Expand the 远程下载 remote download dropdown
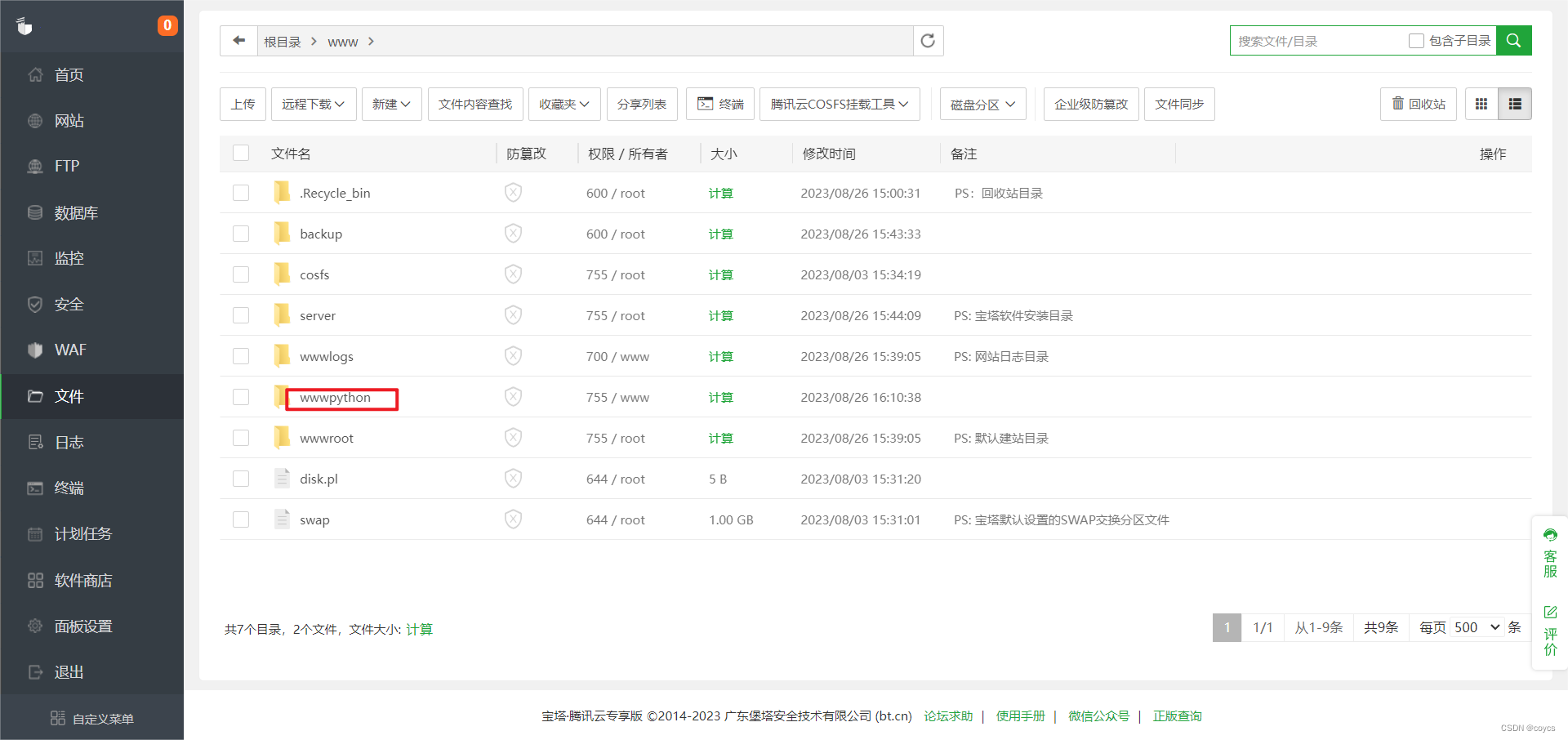The image size is (1568, 740). [x=314, y=104]
